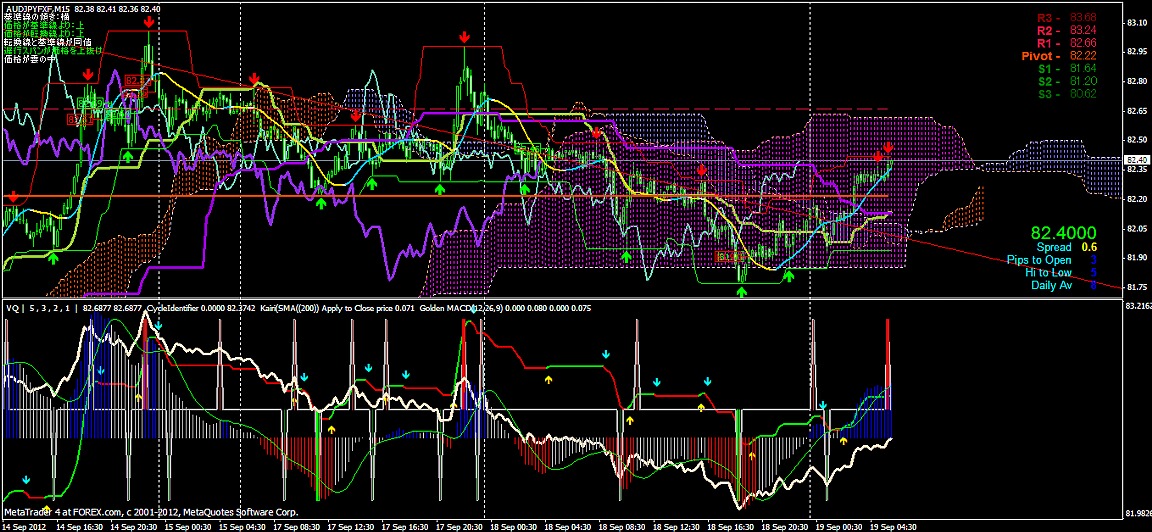Click the 81.90 price axis level
Viewport: 1152px width, 532px height.
coord(1136,257)
